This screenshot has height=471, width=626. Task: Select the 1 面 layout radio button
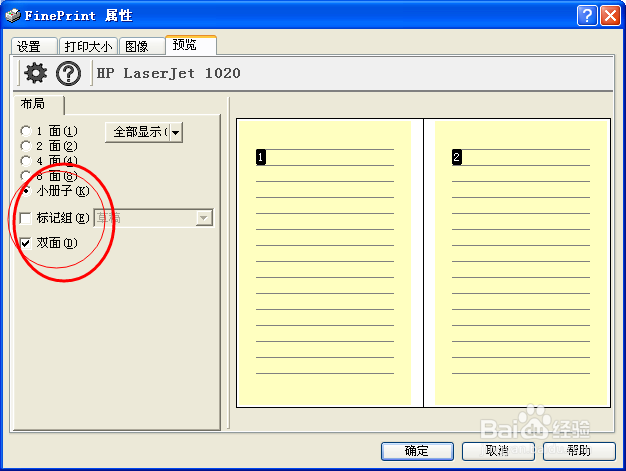click(26, 131)
